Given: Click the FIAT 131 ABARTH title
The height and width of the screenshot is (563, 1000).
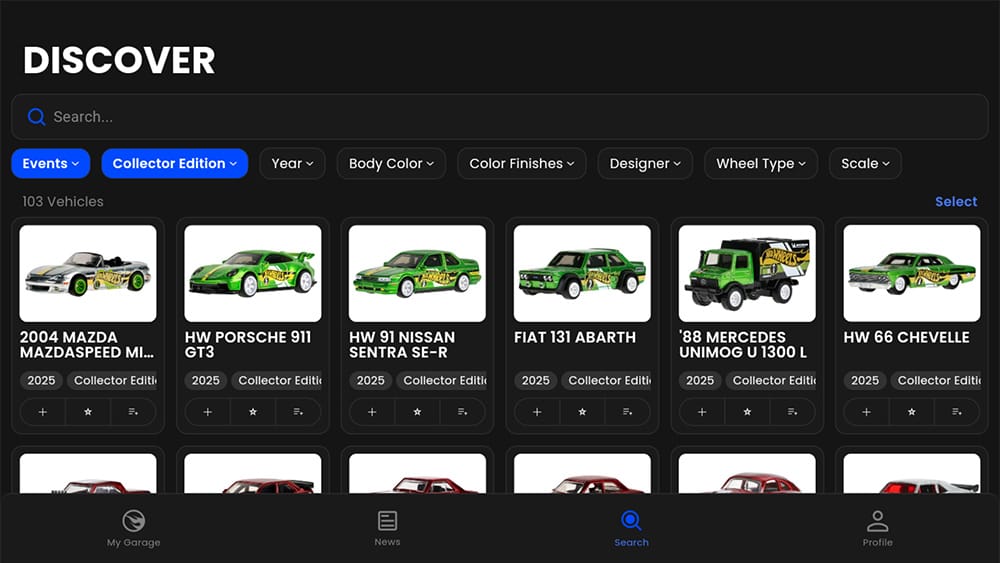Looking at the screenshot, I should point(575,337).
